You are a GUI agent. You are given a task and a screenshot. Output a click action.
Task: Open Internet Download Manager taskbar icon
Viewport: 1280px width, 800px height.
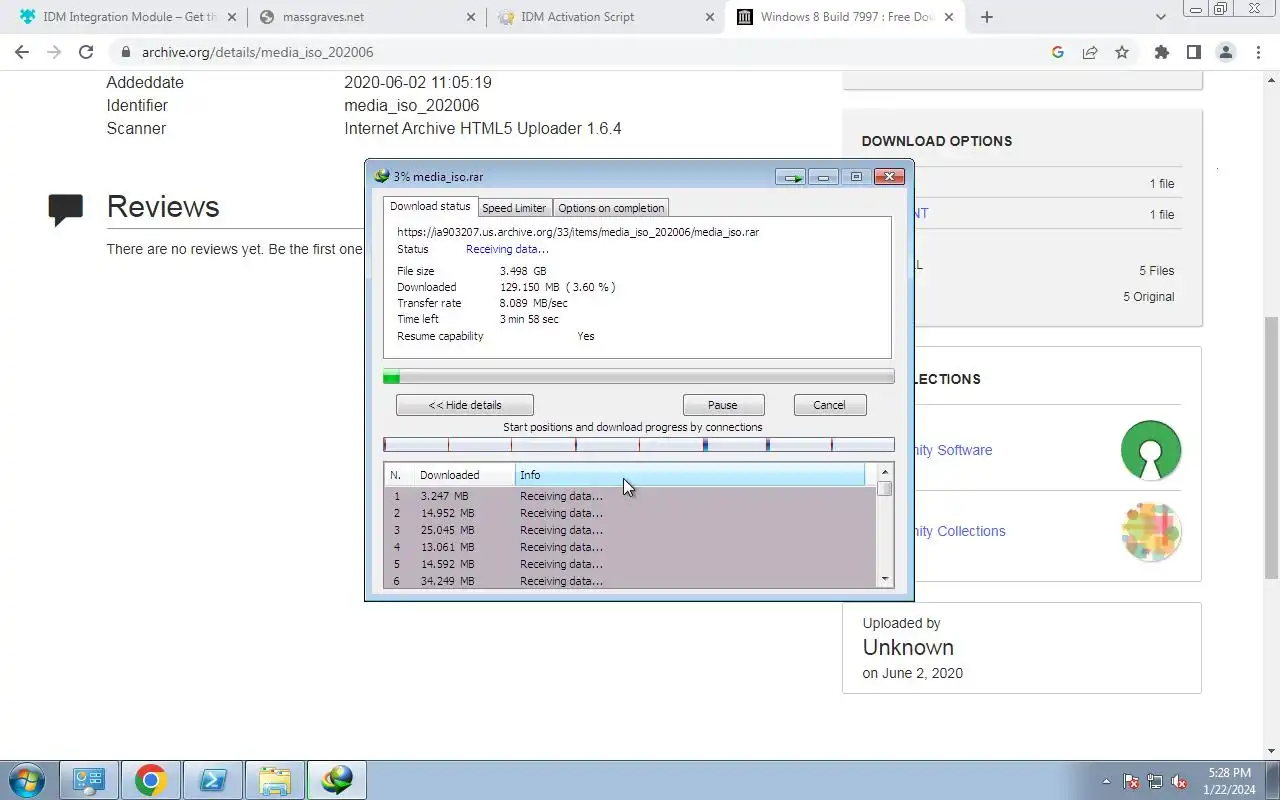point(337,780)
